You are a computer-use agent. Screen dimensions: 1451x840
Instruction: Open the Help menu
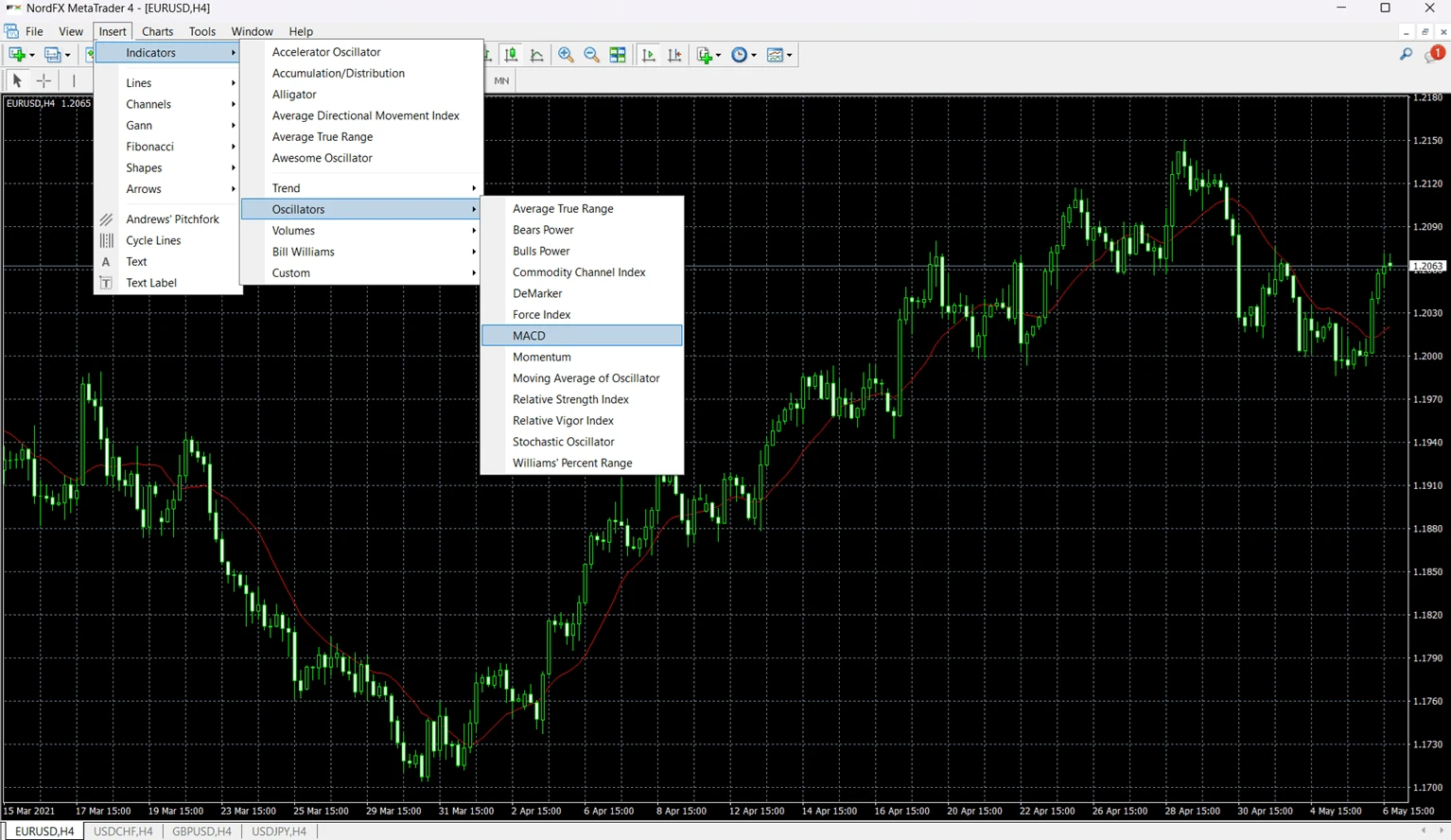pyautogui.click(x=301, y=31)
